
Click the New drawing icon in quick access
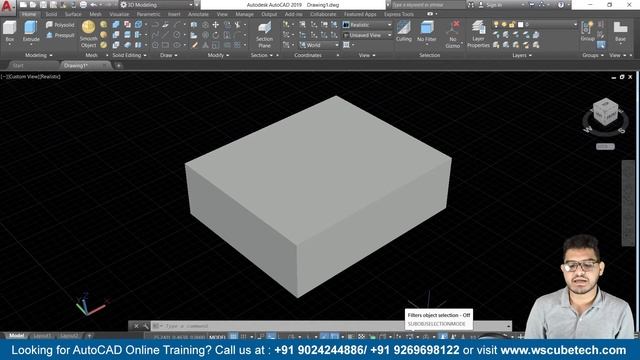coord(23,5)
